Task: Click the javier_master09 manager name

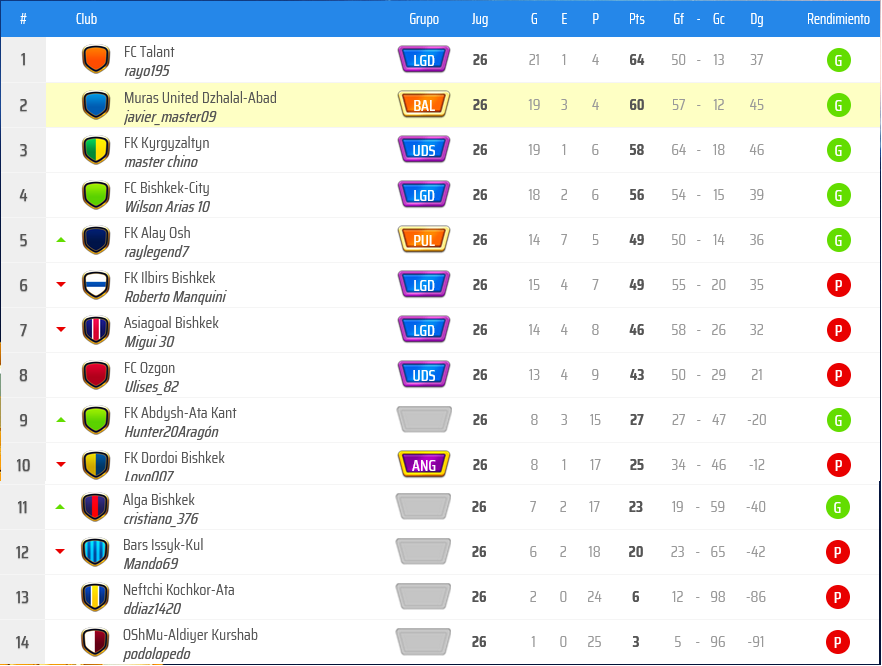Action: 165,114
